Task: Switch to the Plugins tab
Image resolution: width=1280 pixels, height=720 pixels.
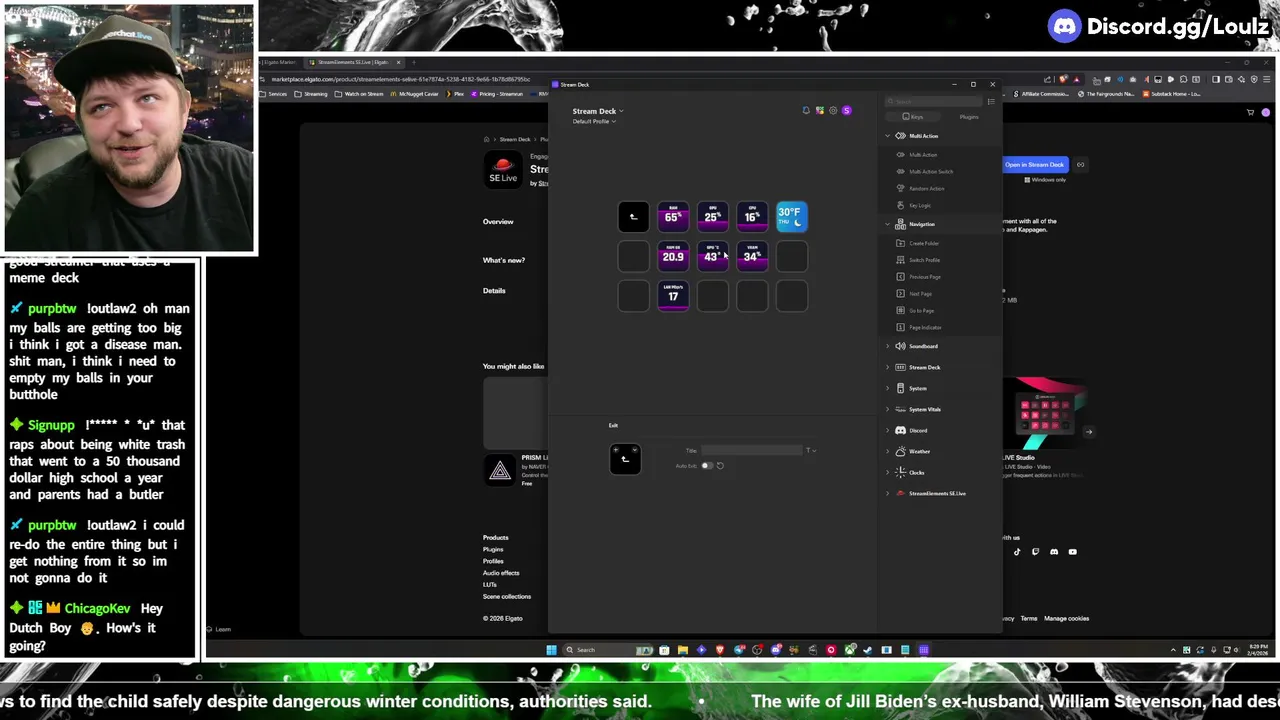Action: coord(969,117)
